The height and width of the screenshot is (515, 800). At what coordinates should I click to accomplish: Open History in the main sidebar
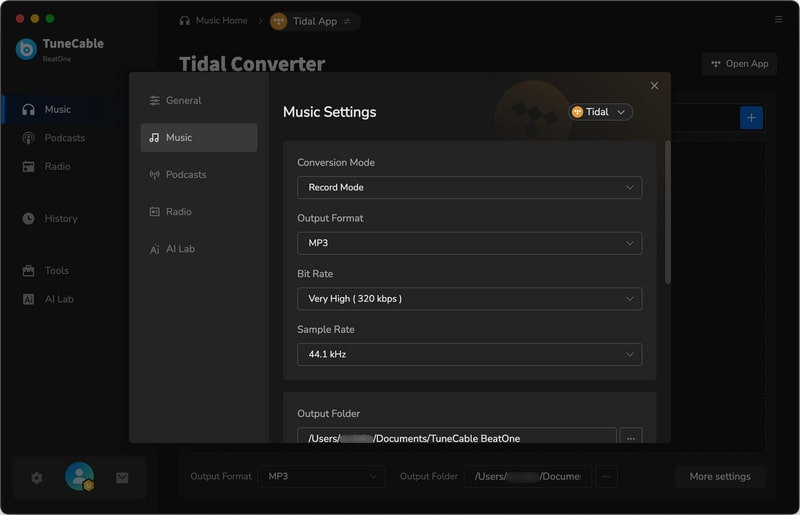click(x=64, y=218)
